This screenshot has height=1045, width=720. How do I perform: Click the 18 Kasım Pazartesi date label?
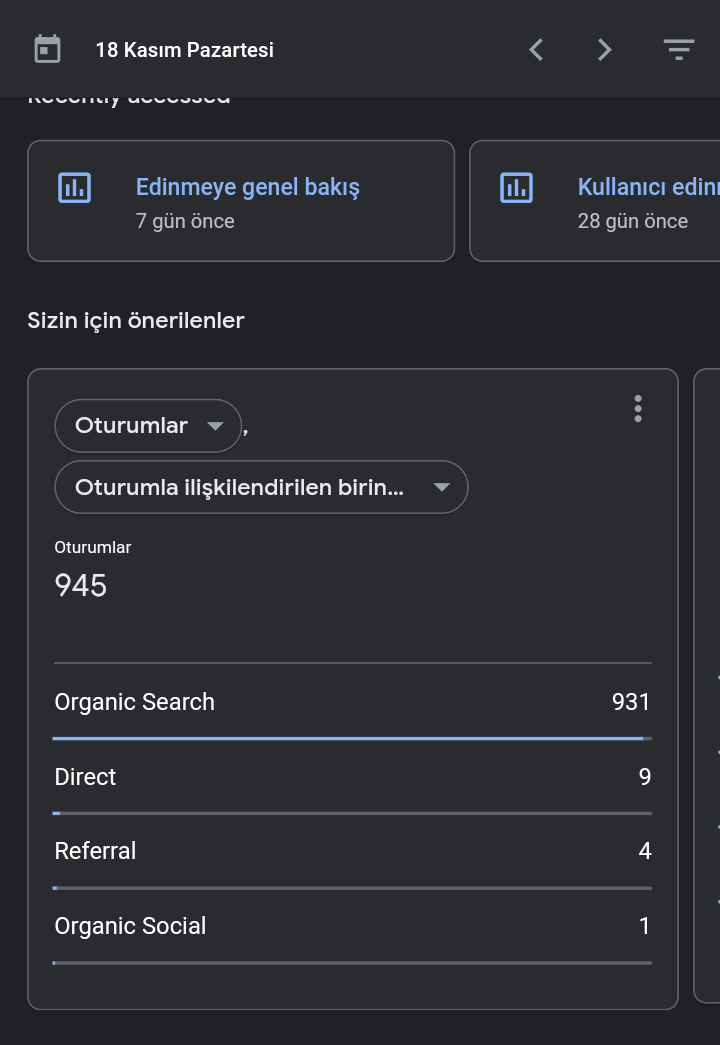(x=185, y=50)
